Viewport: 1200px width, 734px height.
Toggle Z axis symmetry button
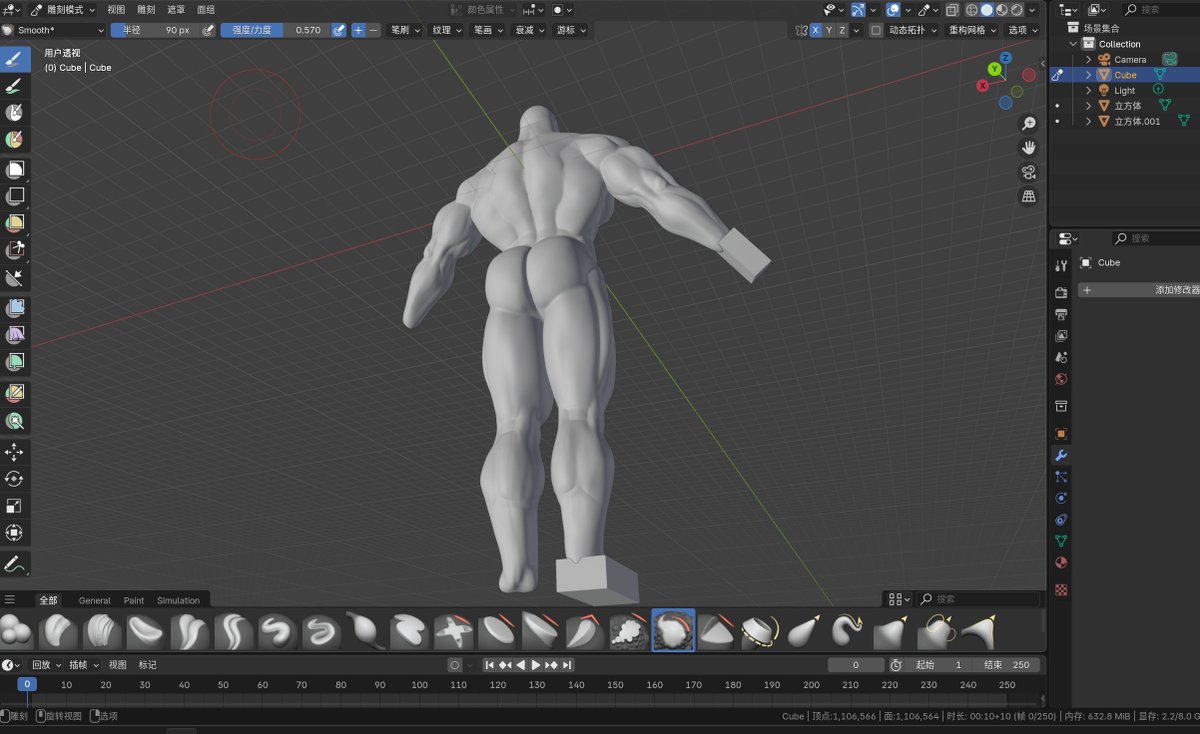842,30
